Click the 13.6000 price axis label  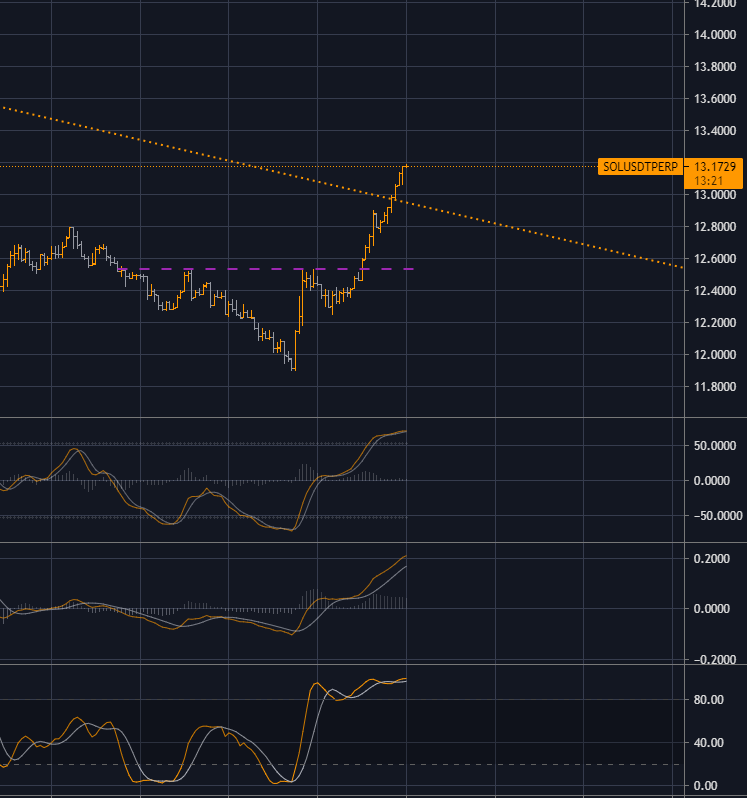tap(715, 99)
